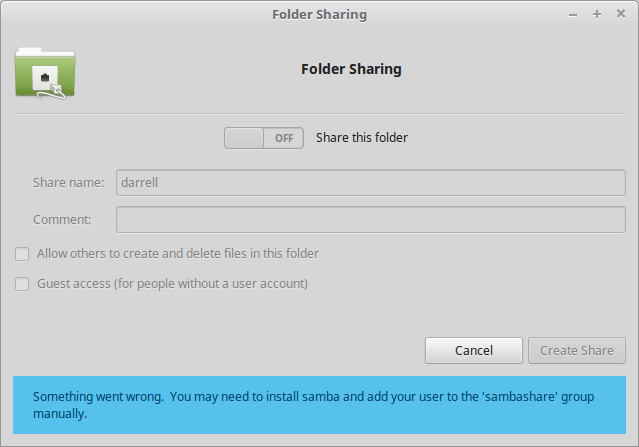
Task: Click the 'Share name:' label
Action: coord(68,183)
